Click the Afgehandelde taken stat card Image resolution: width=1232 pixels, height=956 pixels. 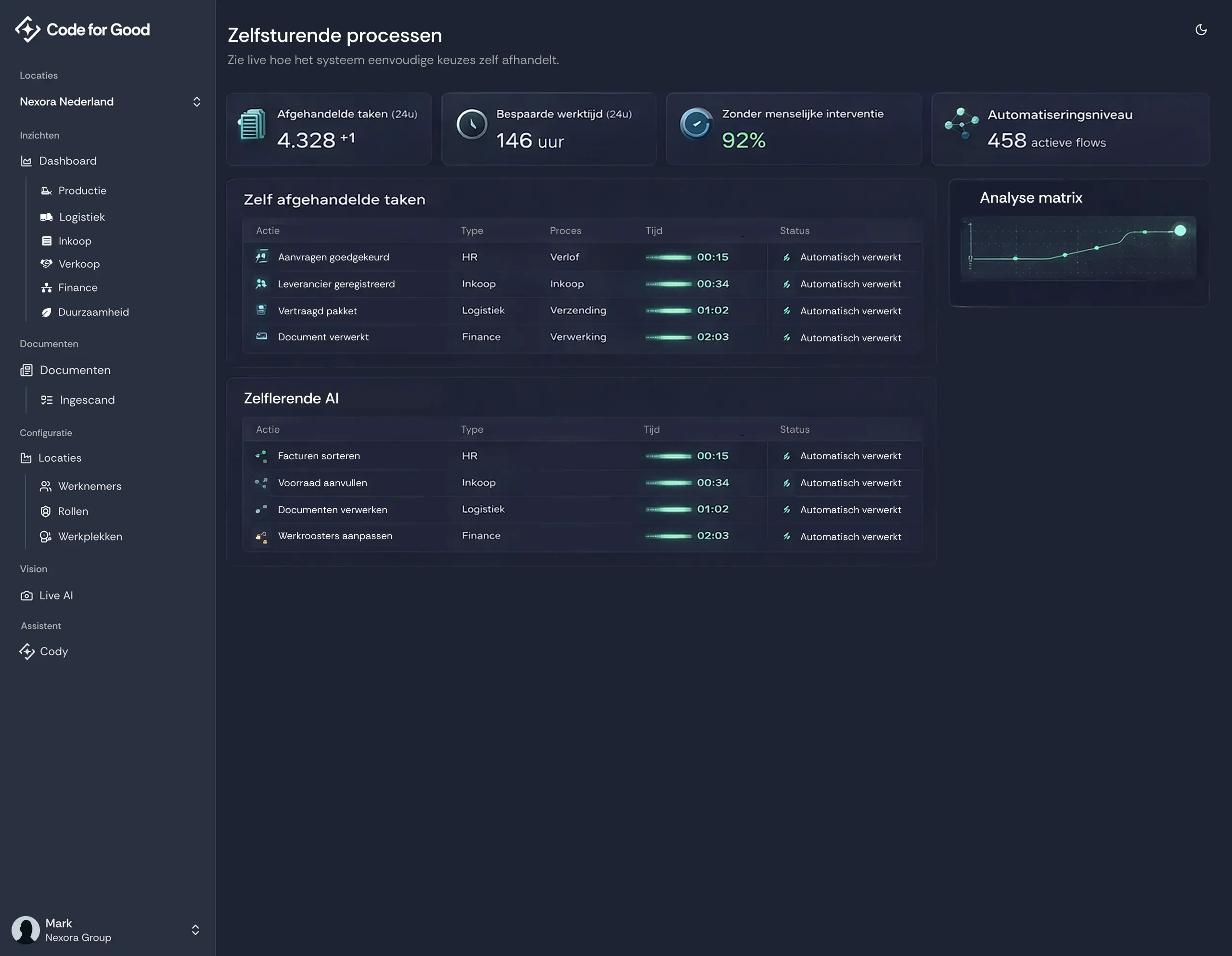pos(329,129)
